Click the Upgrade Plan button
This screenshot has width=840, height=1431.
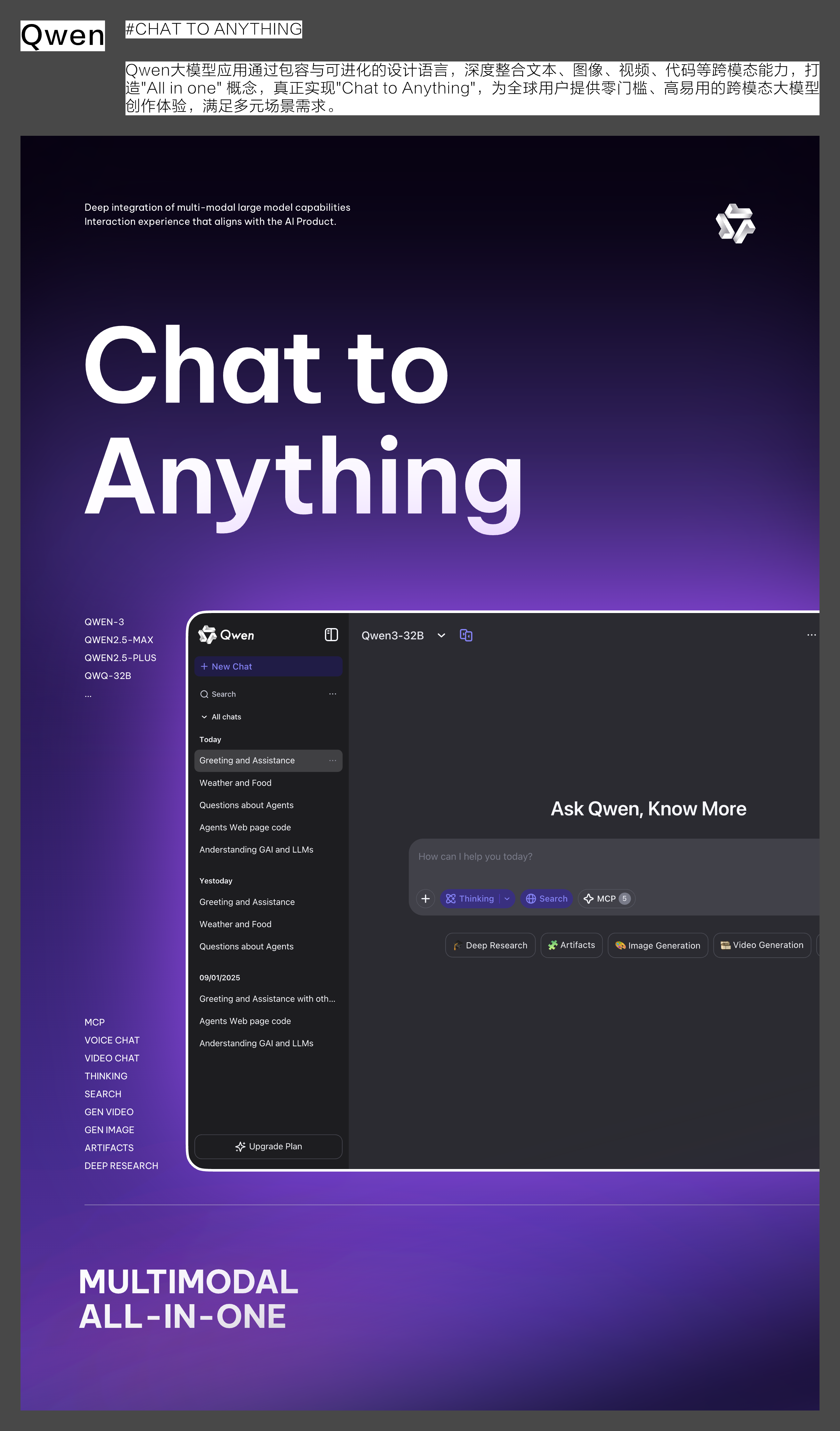click(268, 1147)
